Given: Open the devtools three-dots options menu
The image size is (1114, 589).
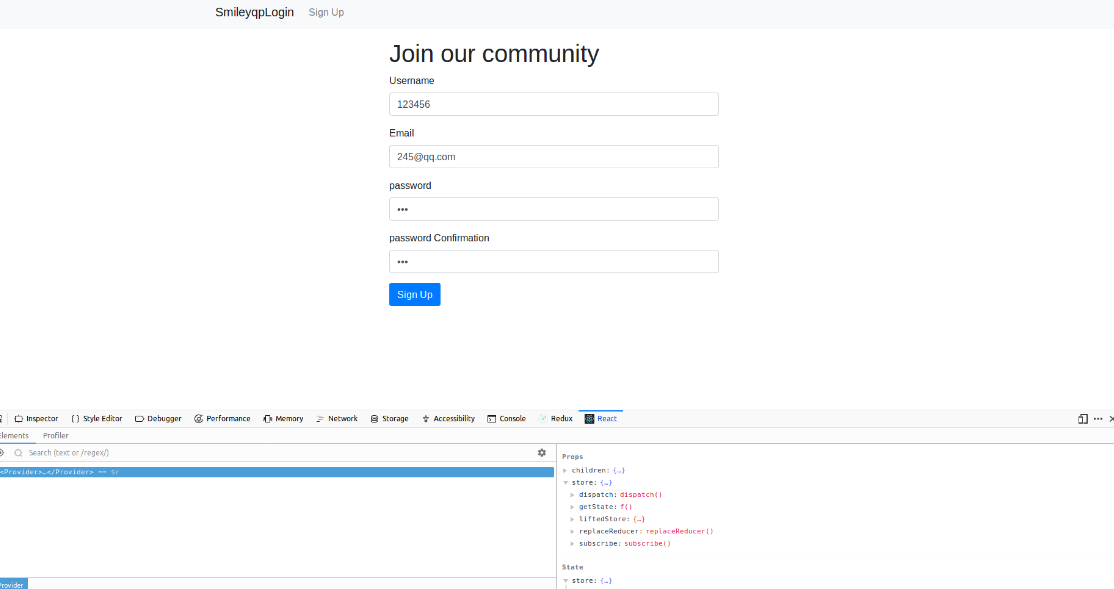Looking at the screenshot, I should click(x=1098, y=418).
